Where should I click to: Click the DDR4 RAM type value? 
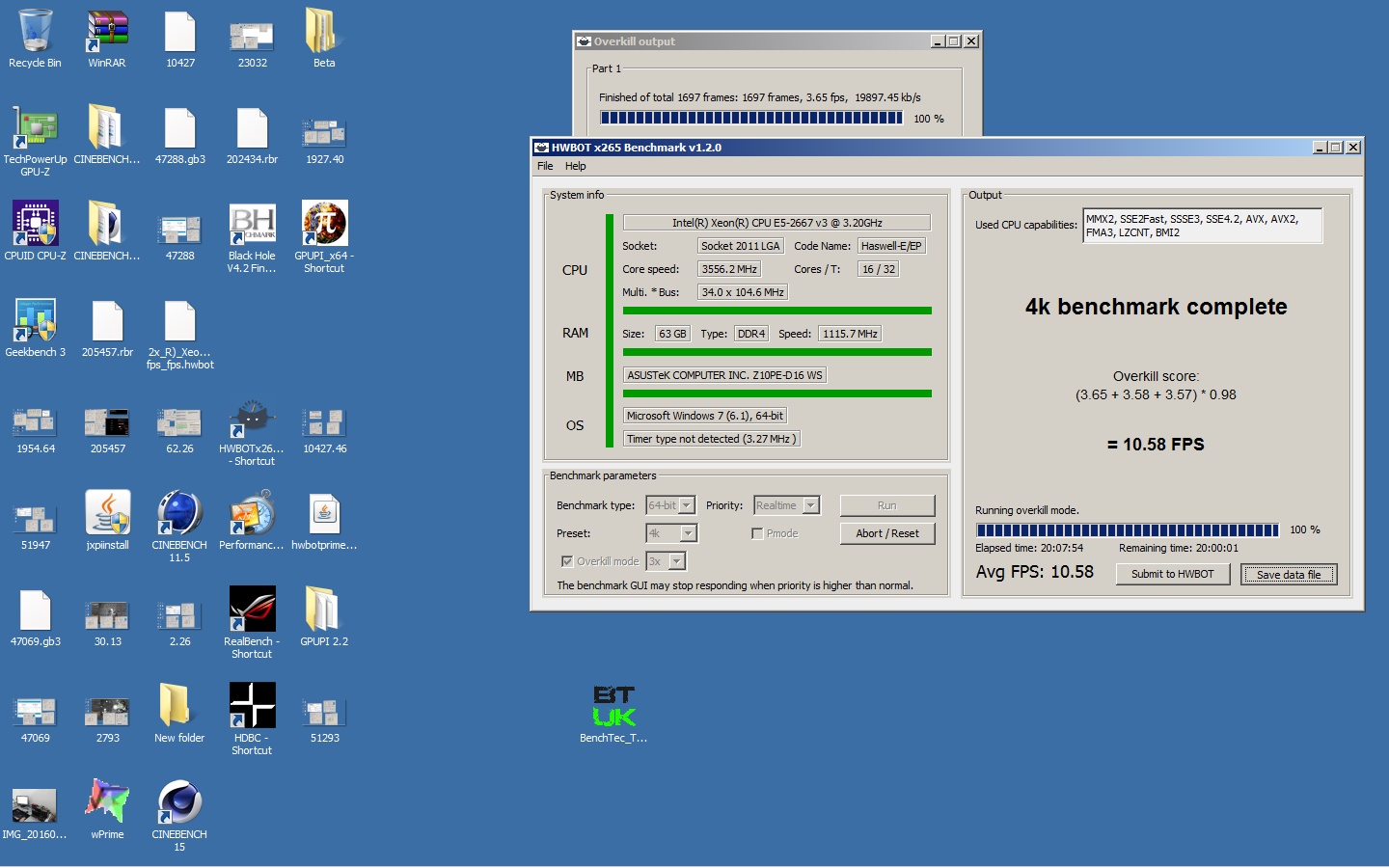click(751, 334)
